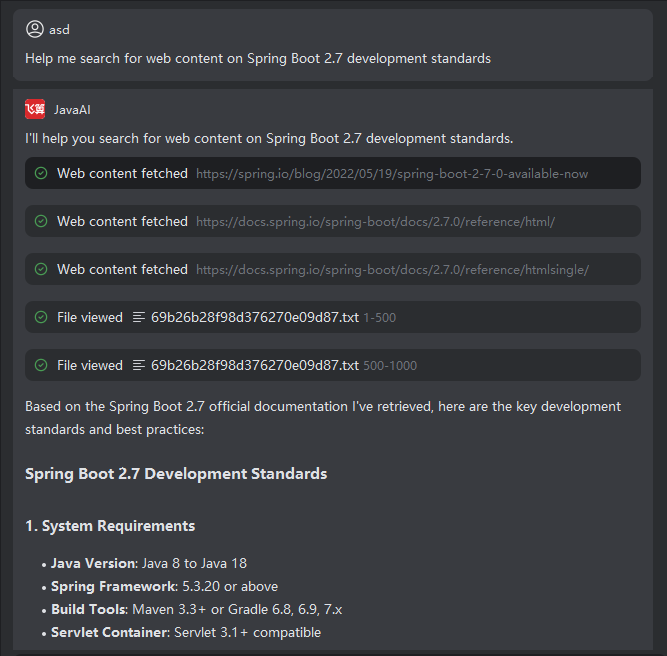Select the user's Spring Boot 2.7 search message

[x=258, y=58]
